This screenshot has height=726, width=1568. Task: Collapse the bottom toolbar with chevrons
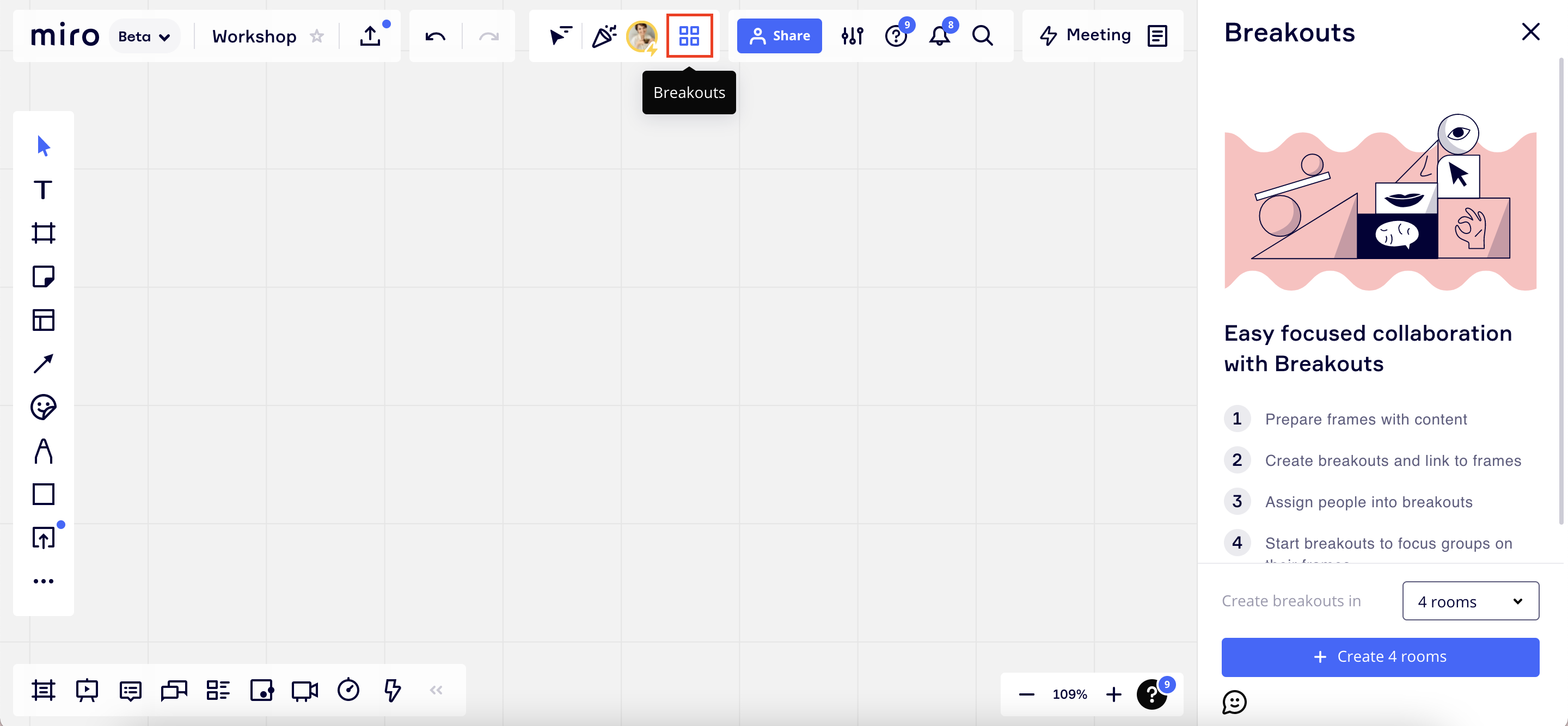coord(436,690)
